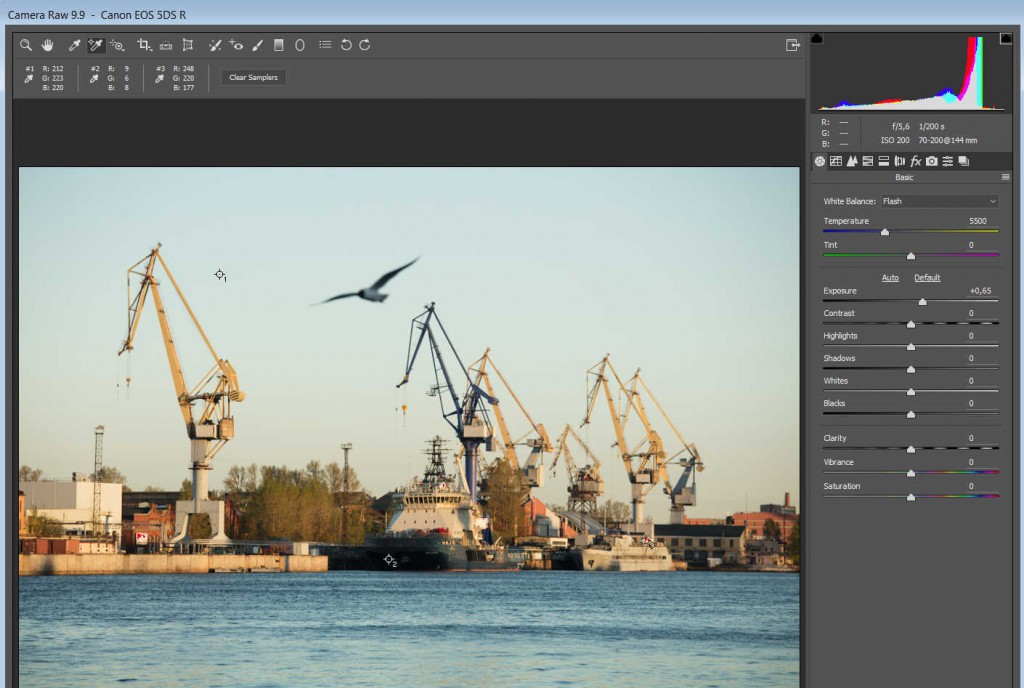Choose the Graduated Filter tool

coord(279,45)
